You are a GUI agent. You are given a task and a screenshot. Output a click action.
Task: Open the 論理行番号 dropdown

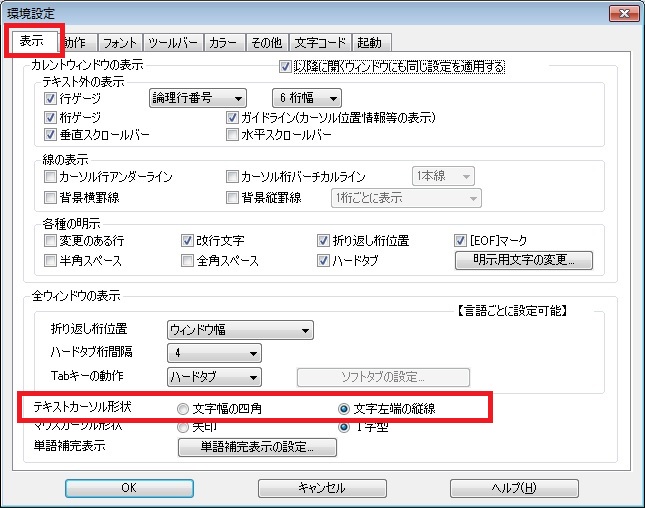(197, 98)
